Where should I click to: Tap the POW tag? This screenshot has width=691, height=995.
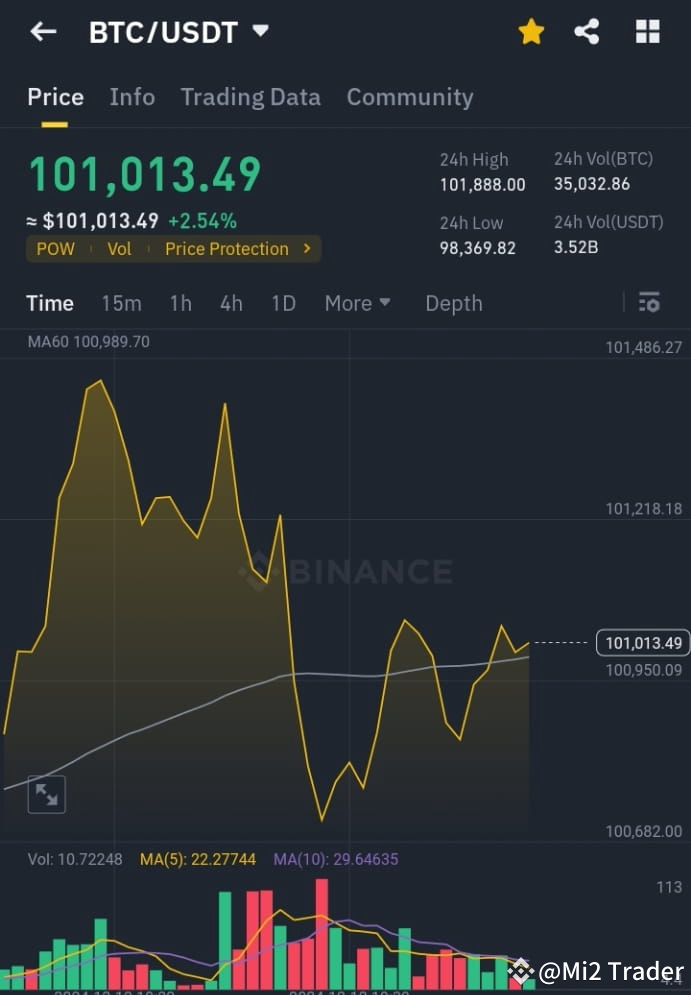pyautogui.click(x=55, y=249)
